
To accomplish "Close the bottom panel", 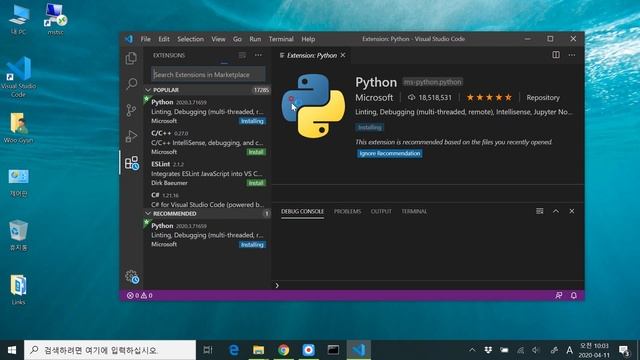I will click(572, 211).
